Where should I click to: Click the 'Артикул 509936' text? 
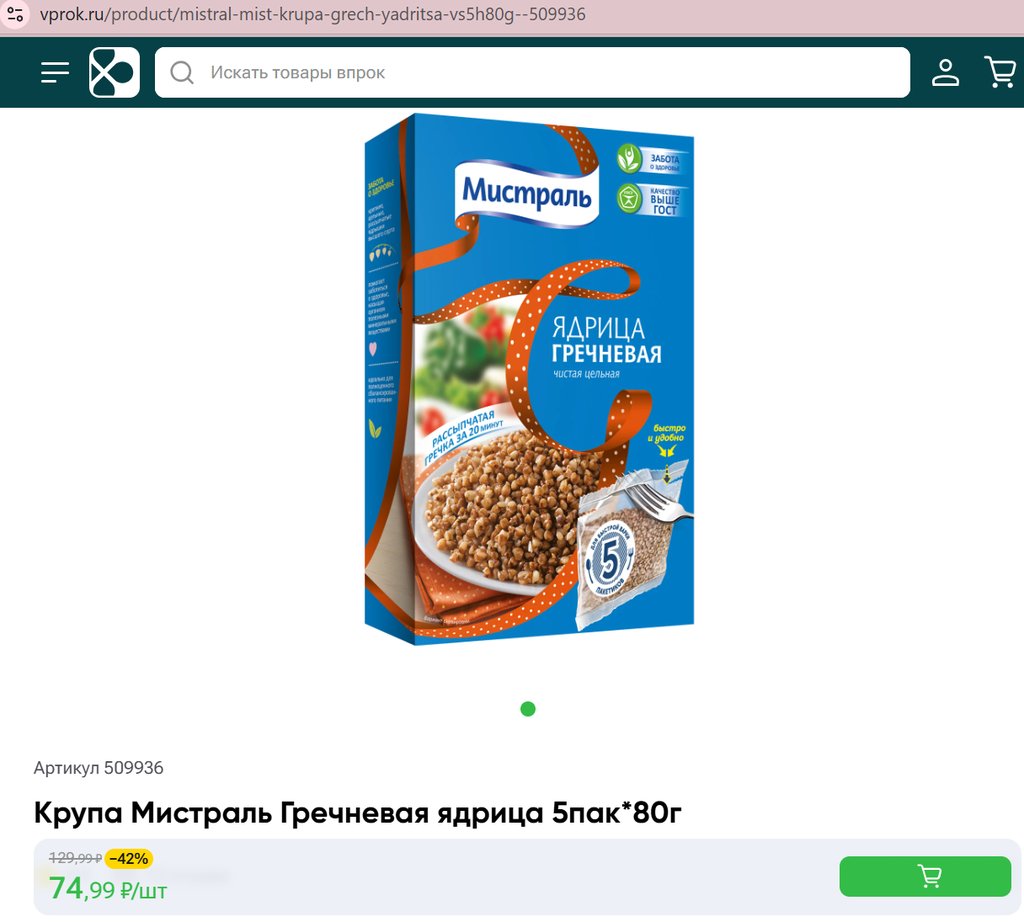(x=99, y=768)
